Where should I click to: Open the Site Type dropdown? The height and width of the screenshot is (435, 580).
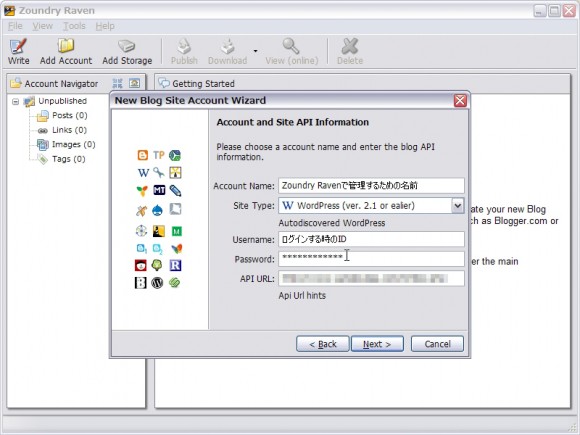coord(458,205)
